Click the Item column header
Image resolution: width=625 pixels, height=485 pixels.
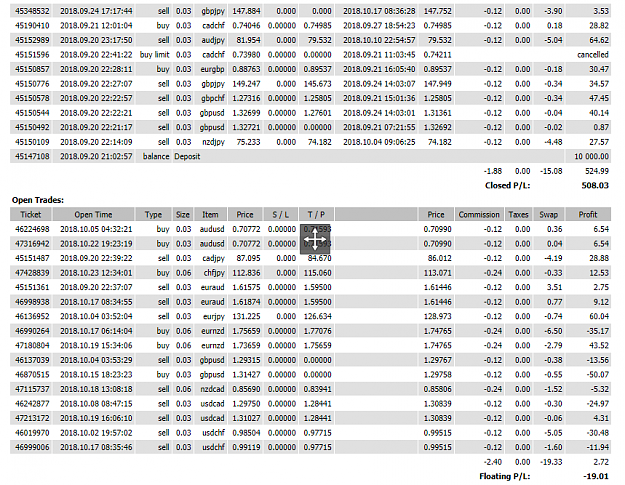(x=210, y=214)
